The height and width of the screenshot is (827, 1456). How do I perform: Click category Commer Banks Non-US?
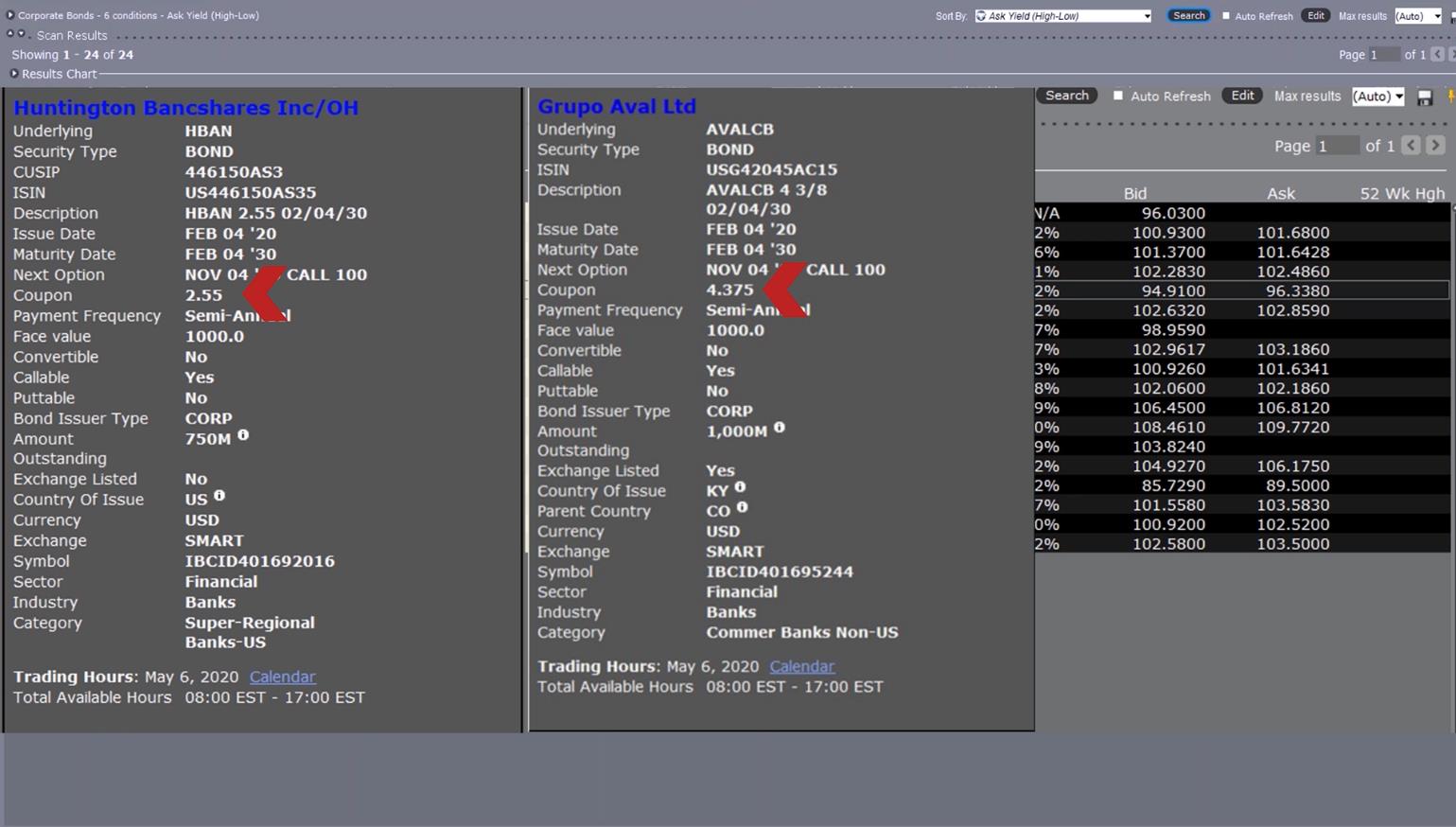click(802, 632)
